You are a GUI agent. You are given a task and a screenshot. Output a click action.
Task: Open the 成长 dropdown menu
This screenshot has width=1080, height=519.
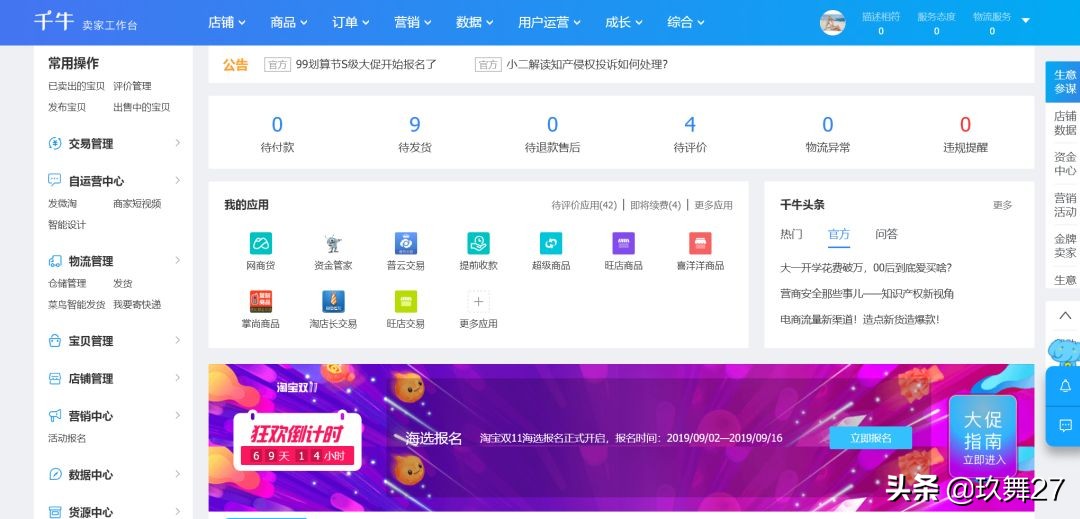(624, 22)
